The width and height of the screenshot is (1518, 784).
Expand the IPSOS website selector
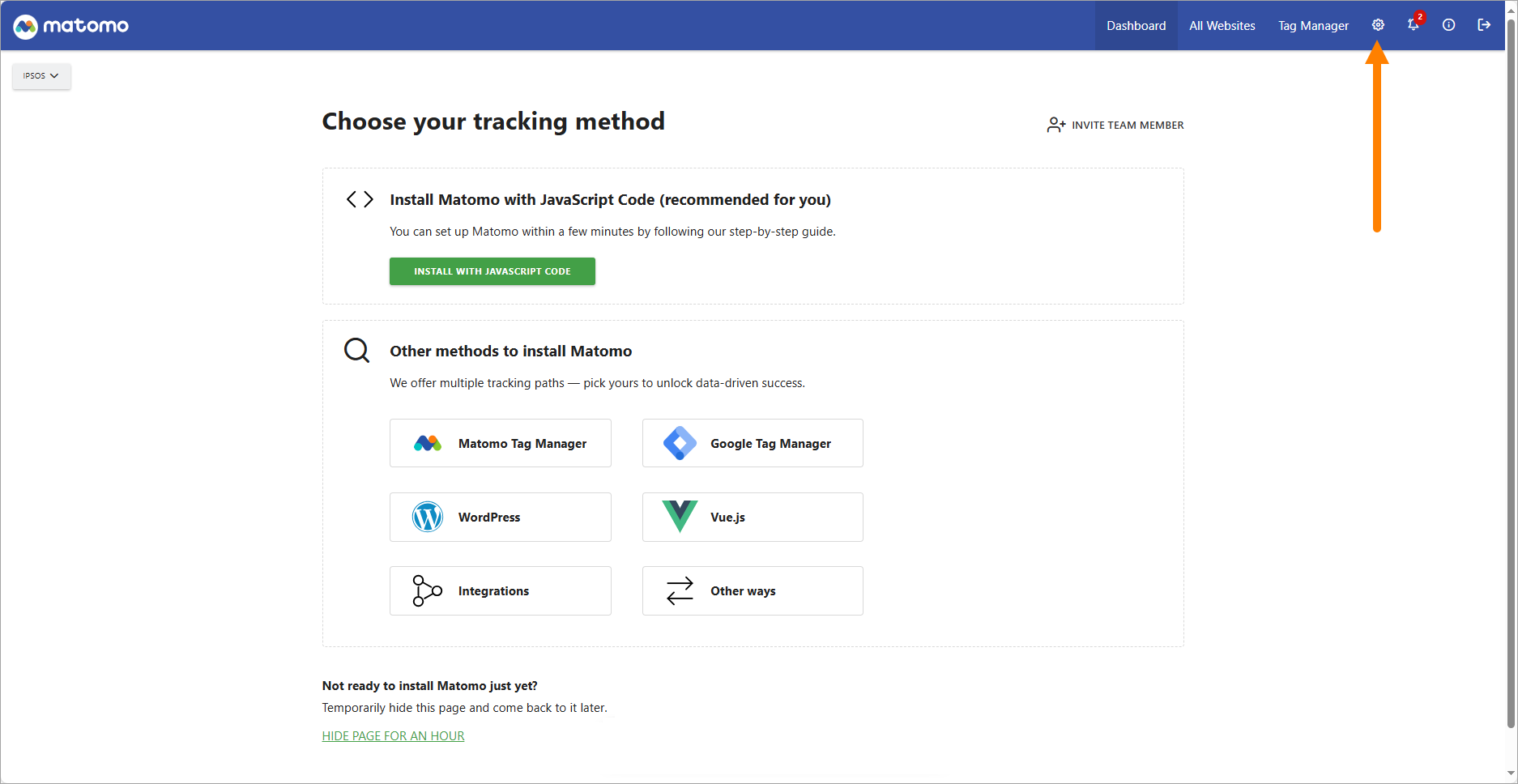click(41, 76)
